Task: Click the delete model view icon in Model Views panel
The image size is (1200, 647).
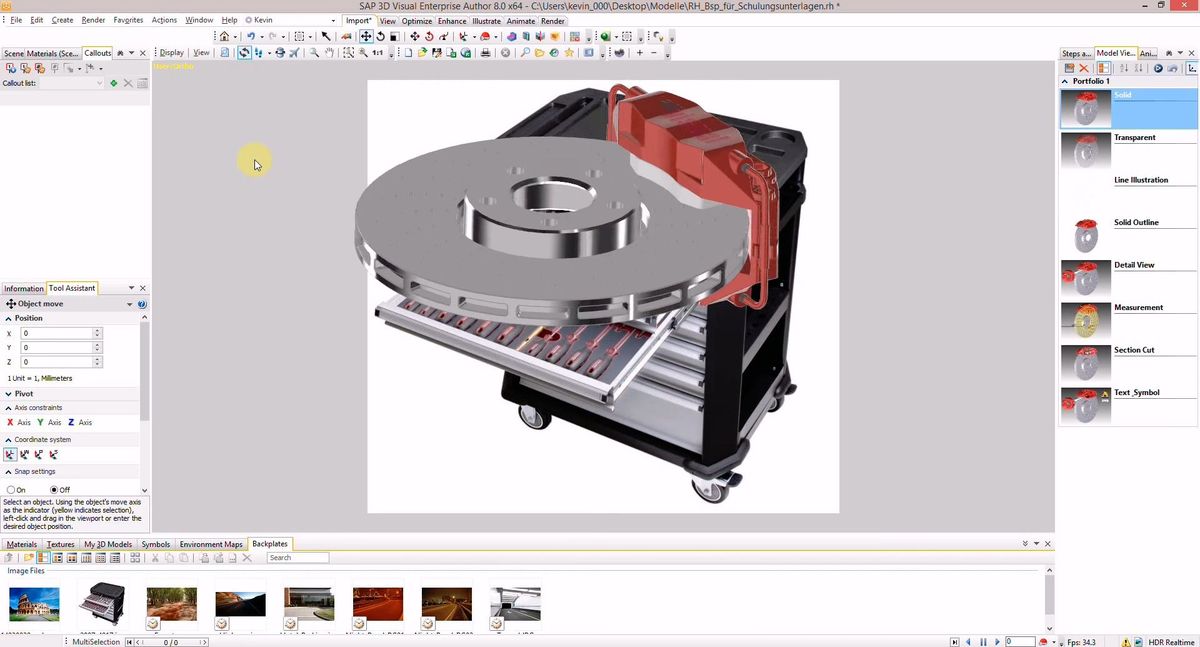Action: click(1083, 67)
